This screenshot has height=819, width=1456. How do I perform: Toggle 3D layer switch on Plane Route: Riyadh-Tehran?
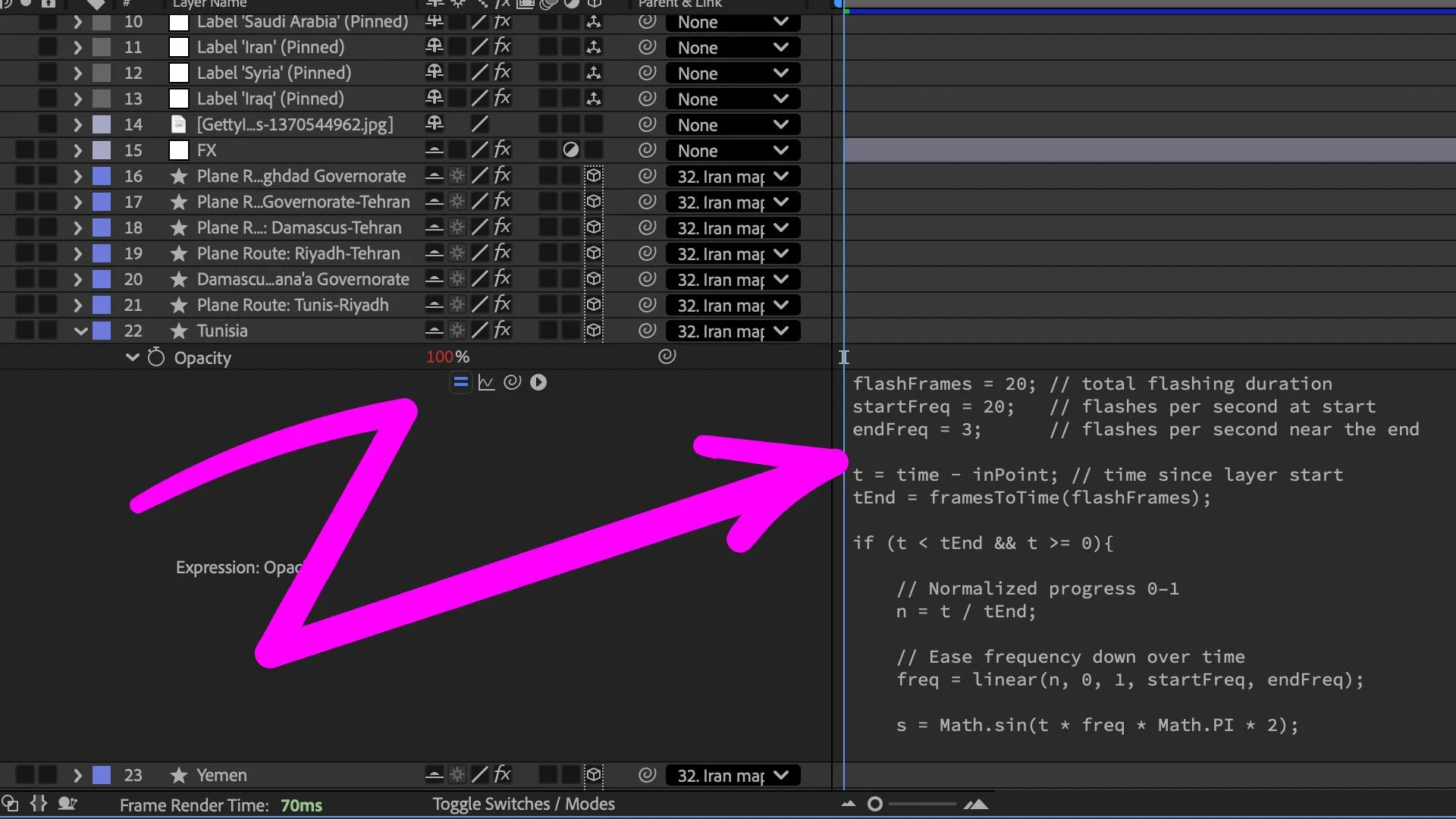594,253
